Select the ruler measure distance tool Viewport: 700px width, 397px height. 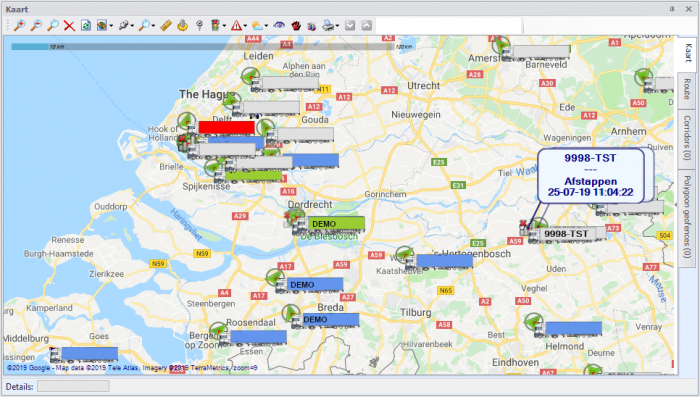166,25
